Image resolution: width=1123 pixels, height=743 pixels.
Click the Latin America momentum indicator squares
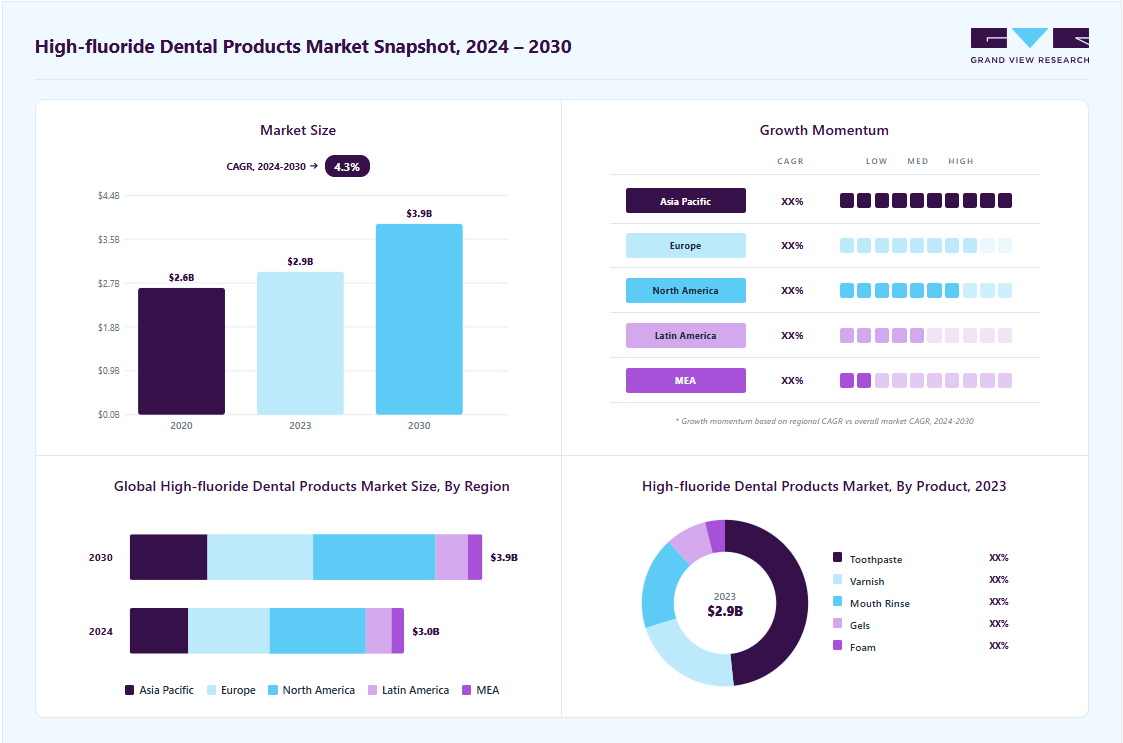(926, 335)
